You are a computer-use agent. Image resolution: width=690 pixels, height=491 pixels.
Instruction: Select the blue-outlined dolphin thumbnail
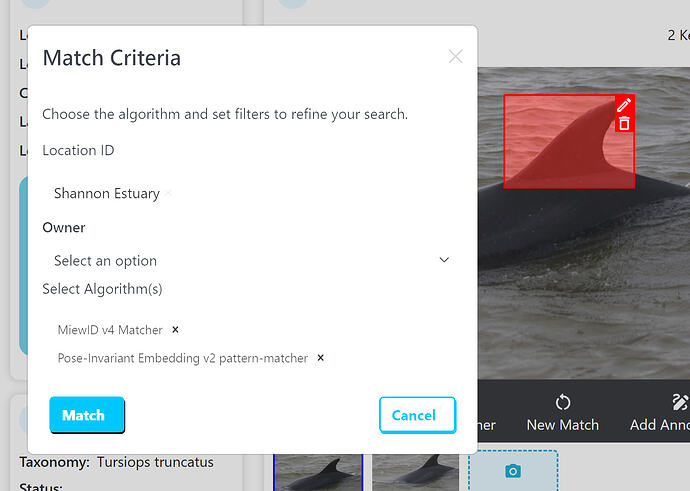(318, 473)
